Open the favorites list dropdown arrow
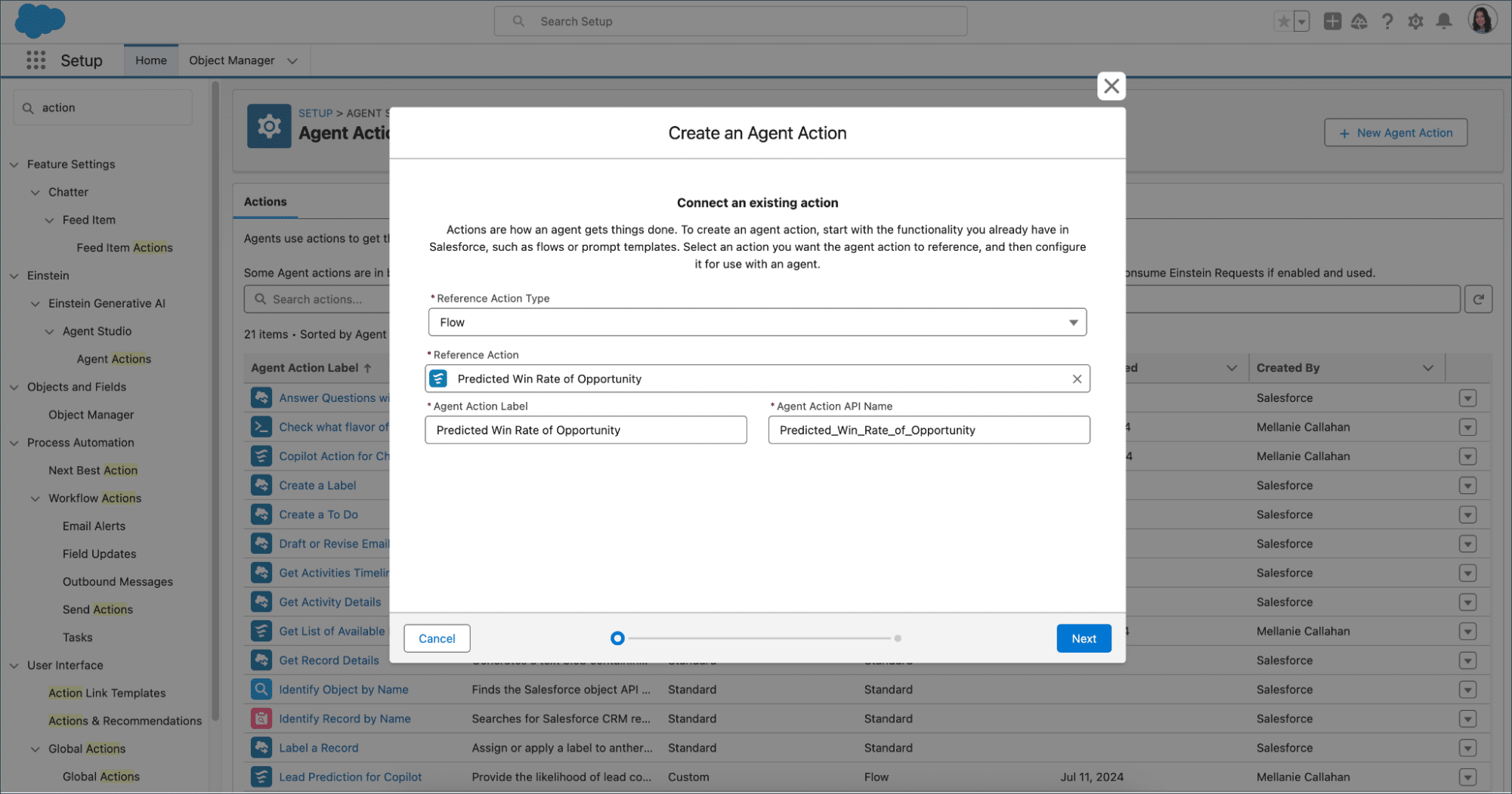The width and height of the screenshot is (1512, 794). tap(1301, 21)
